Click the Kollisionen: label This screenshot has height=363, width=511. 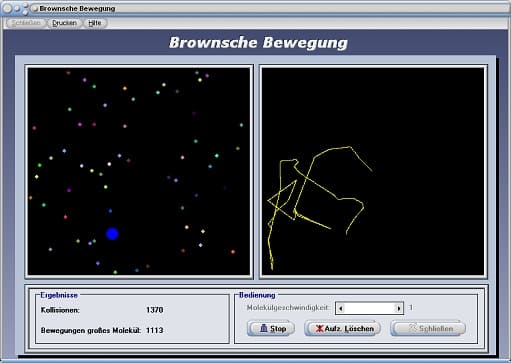click(x=60, y=310)
